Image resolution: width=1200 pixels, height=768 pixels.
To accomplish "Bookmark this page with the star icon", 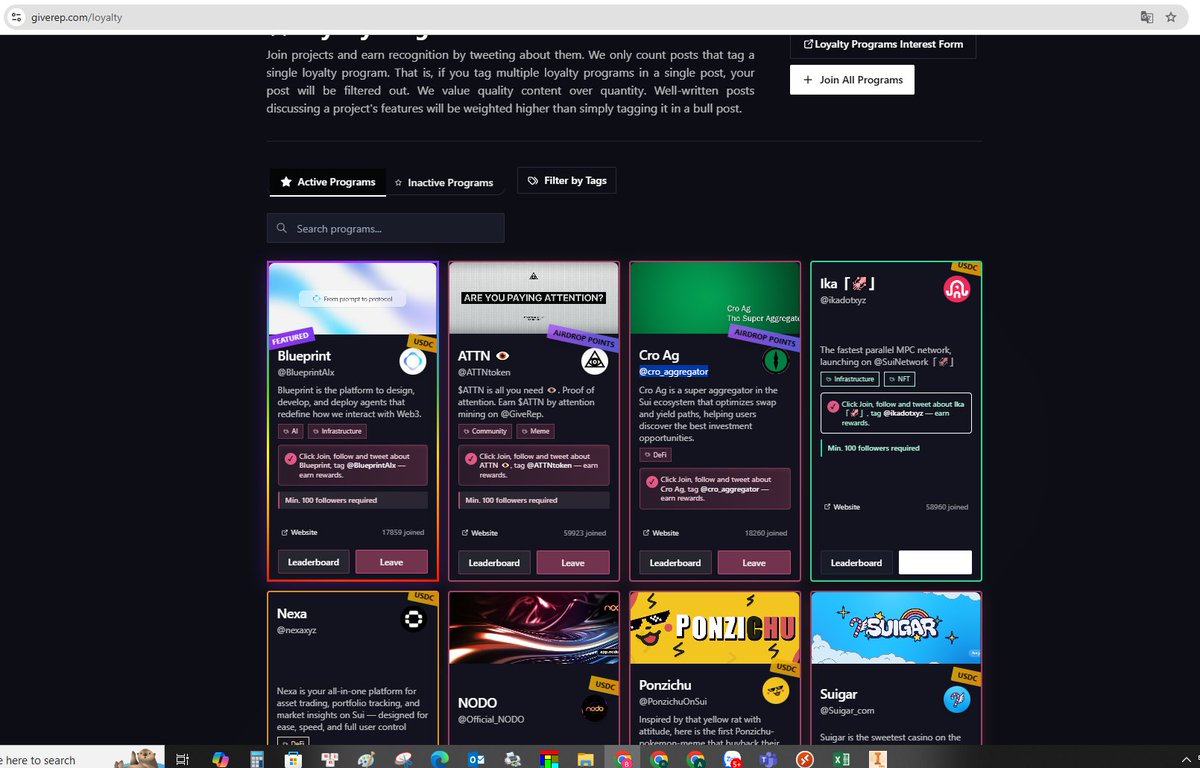I will [x=1171, y=17].
